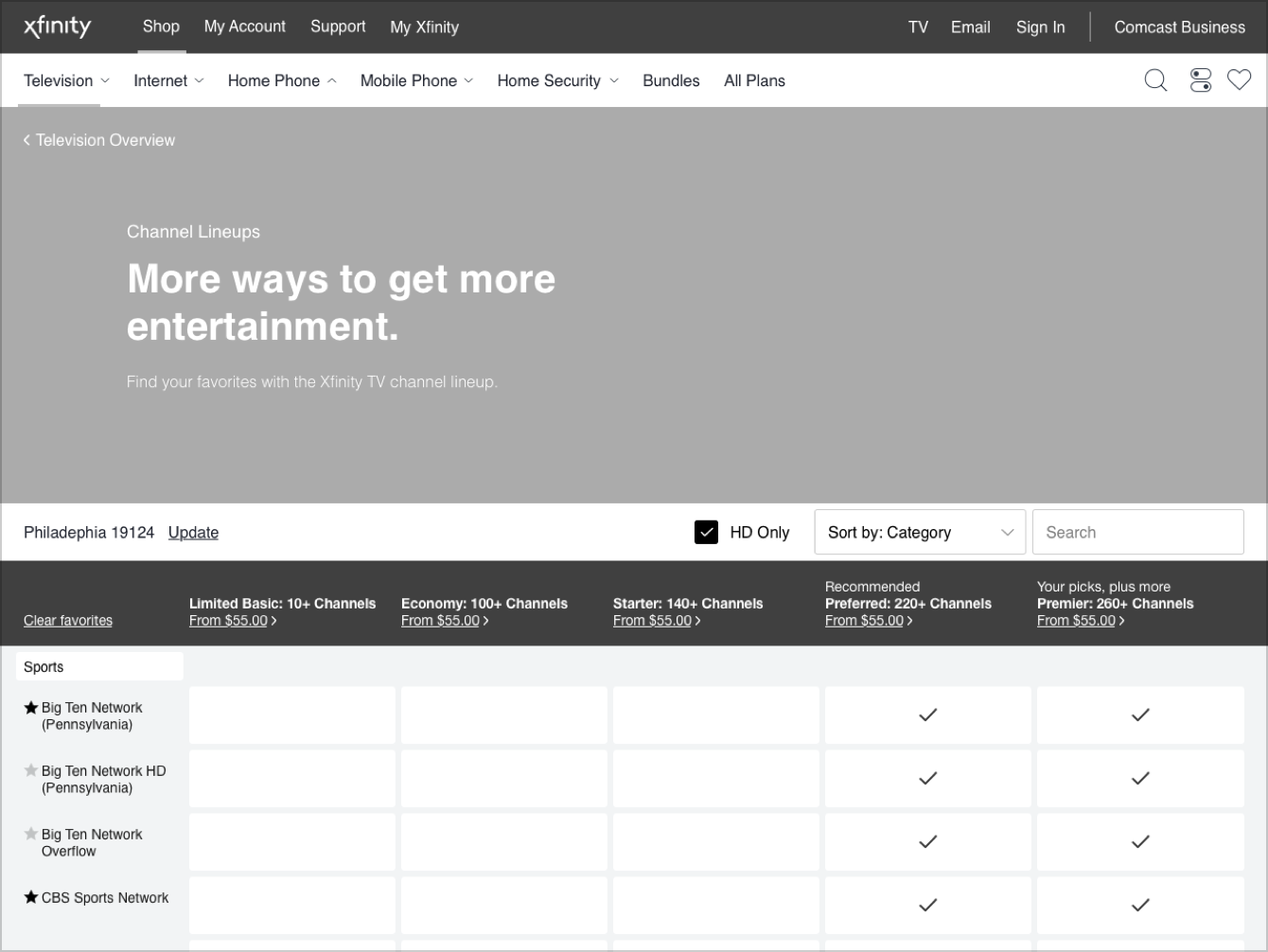
Task: Click Preferred checkmark for CBS Sports Network
Action: click(928, 905)
